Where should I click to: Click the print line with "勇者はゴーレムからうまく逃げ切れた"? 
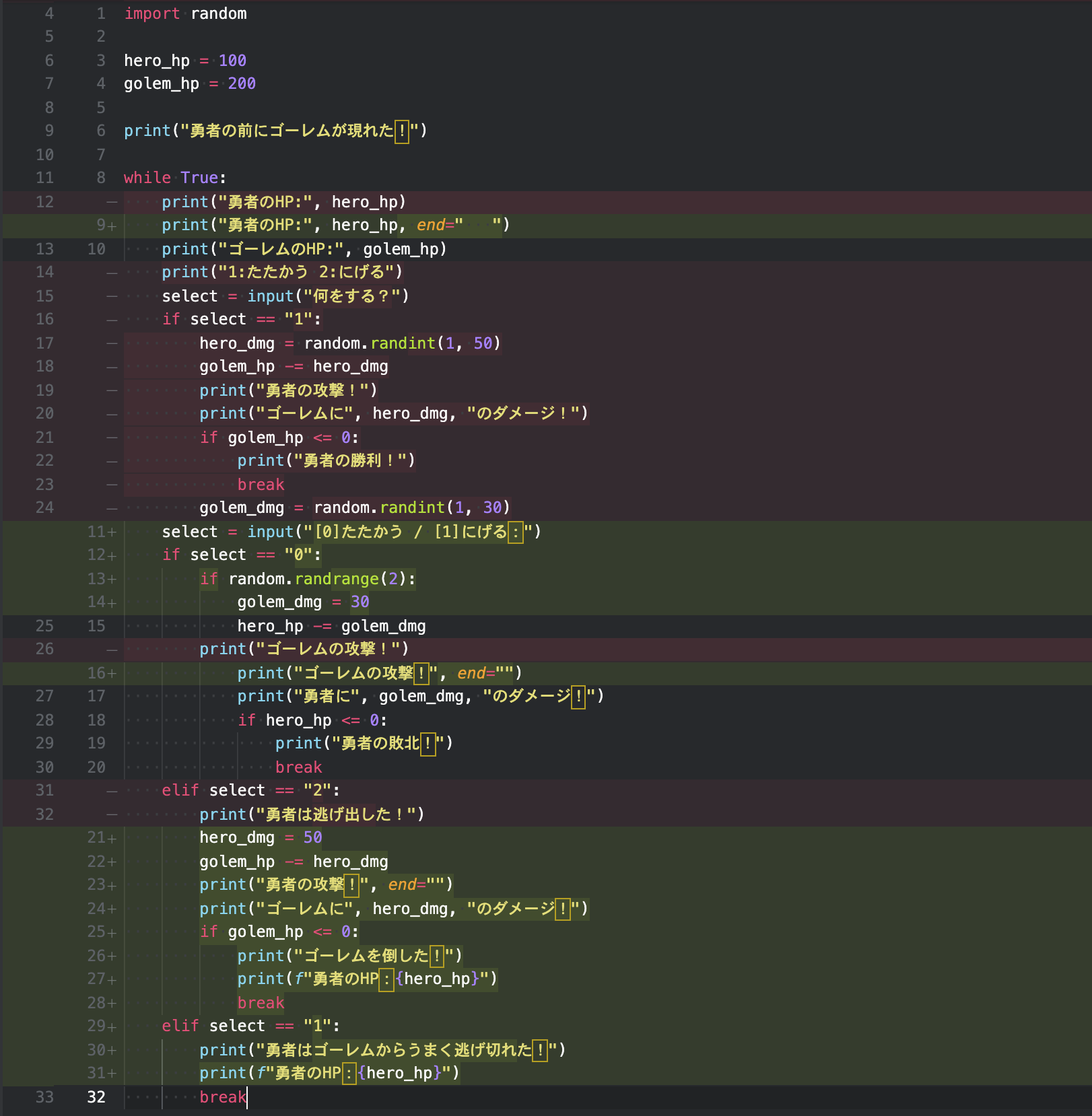click(382, 1050)
